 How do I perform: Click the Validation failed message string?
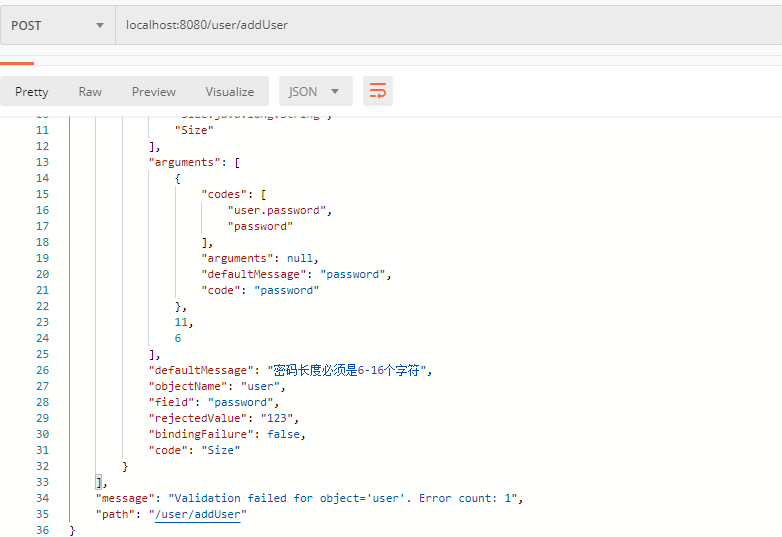tap(342, 498)
